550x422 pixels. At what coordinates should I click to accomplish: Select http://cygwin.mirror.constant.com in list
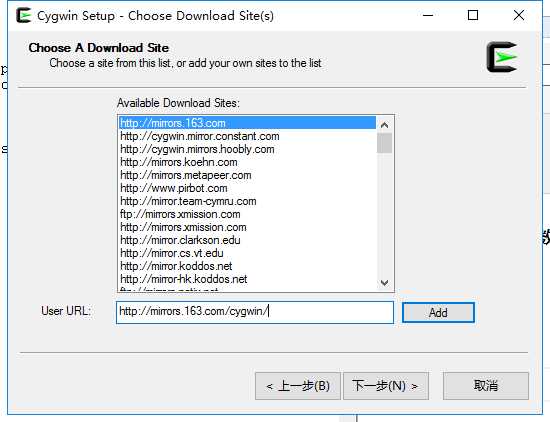click(x=247, y=136)
